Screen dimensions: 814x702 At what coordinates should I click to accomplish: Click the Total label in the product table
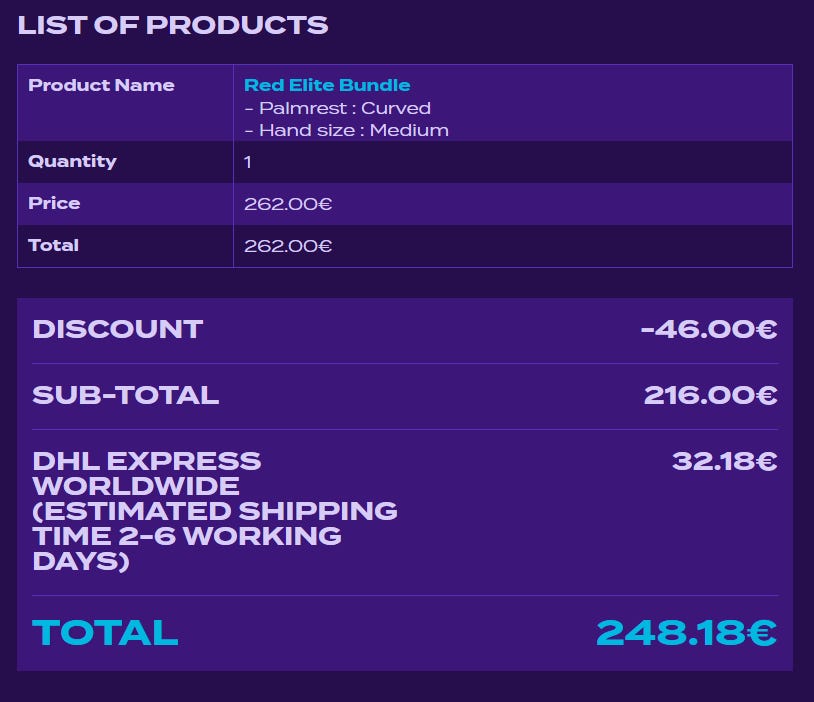(53, 245)
